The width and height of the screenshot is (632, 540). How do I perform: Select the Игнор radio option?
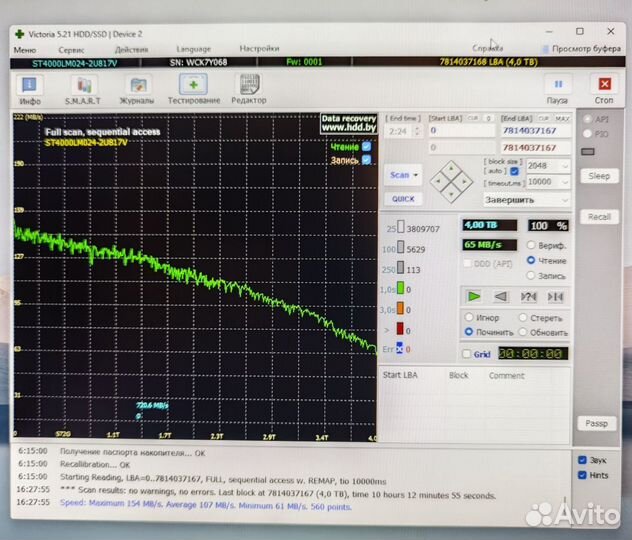coord(469,318)
